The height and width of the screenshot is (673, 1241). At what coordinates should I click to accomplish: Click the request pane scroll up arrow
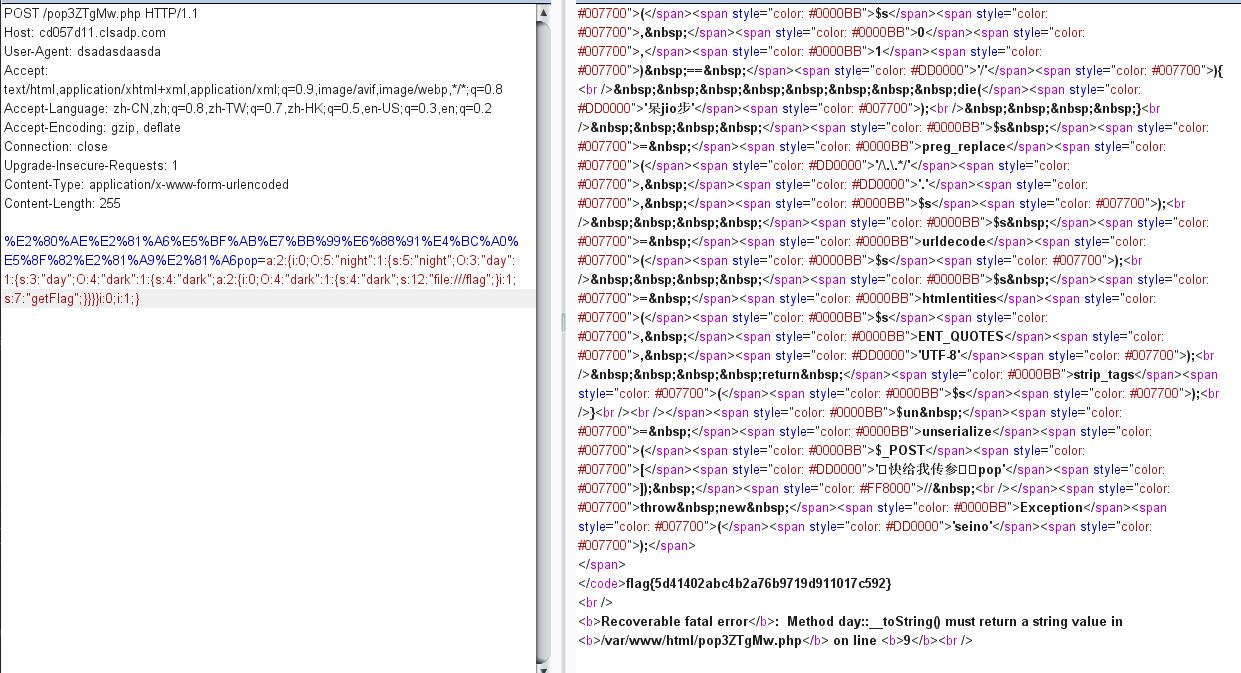[543, 12]
